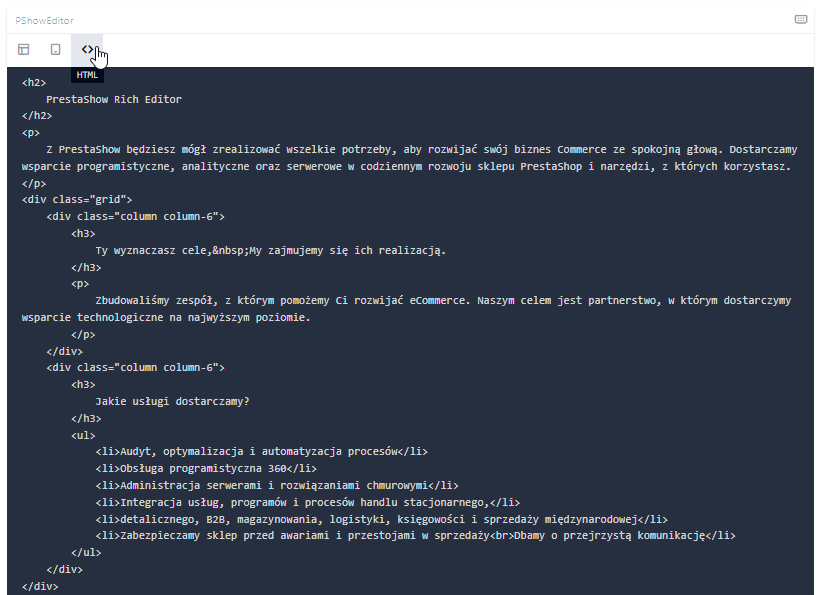Open keyboard shortcuts icon
This screenshot has width=821, height=595.
click(x=801, y=19)
